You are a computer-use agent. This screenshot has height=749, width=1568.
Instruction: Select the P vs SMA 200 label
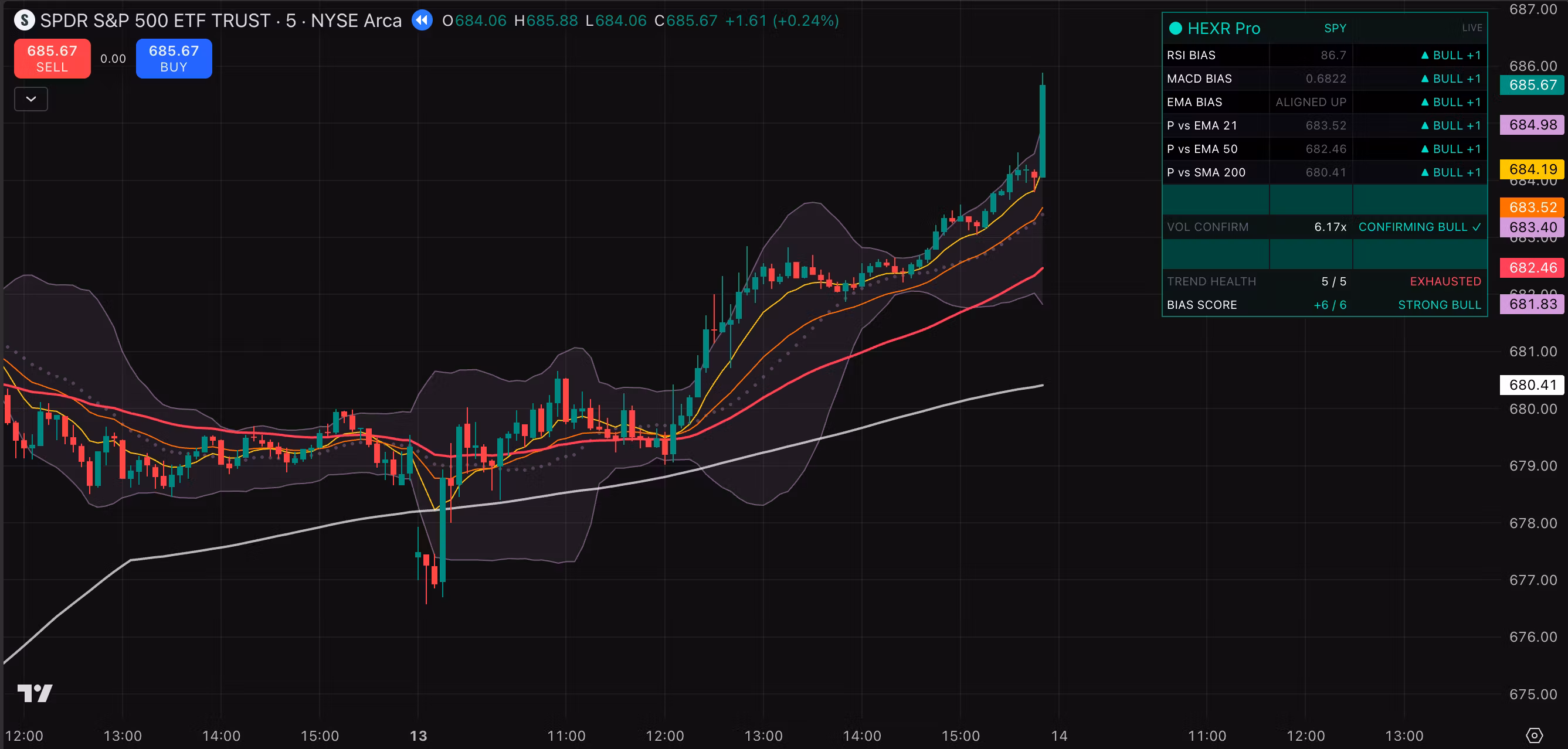[x=1206, y=172]
